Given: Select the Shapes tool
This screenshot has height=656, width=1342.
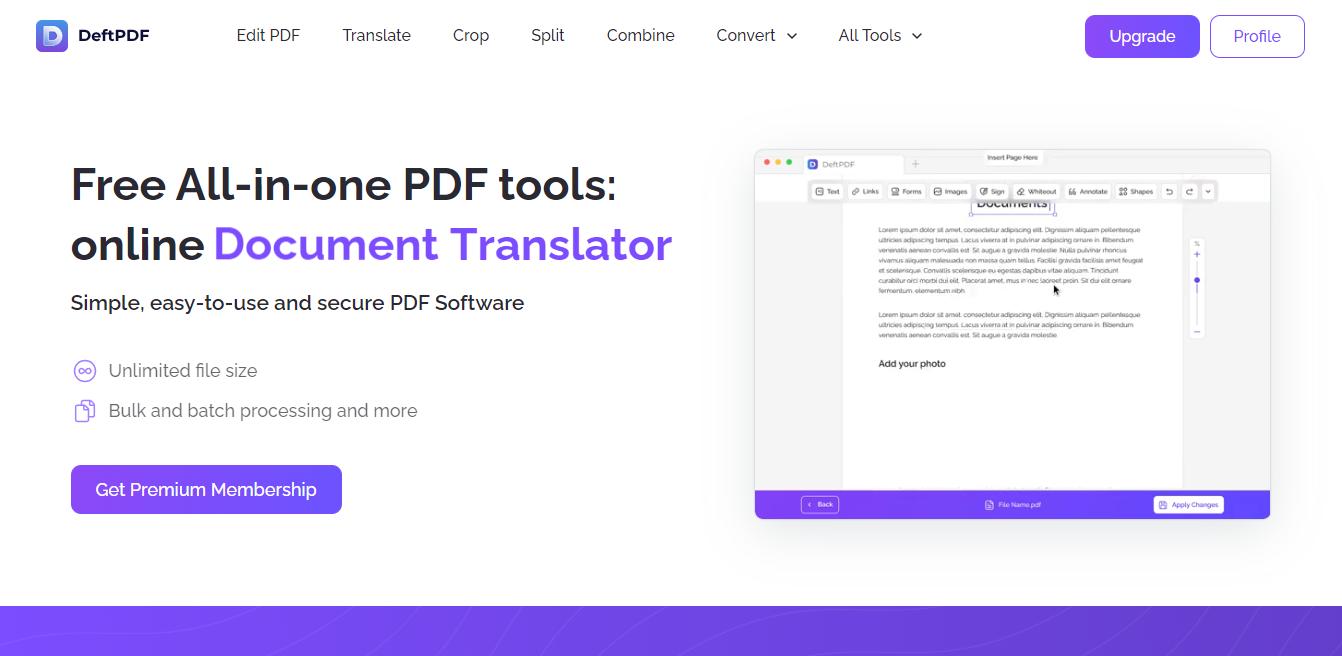Looking at the screenshot, I should pyautogui.click(x=1134, y=190).
